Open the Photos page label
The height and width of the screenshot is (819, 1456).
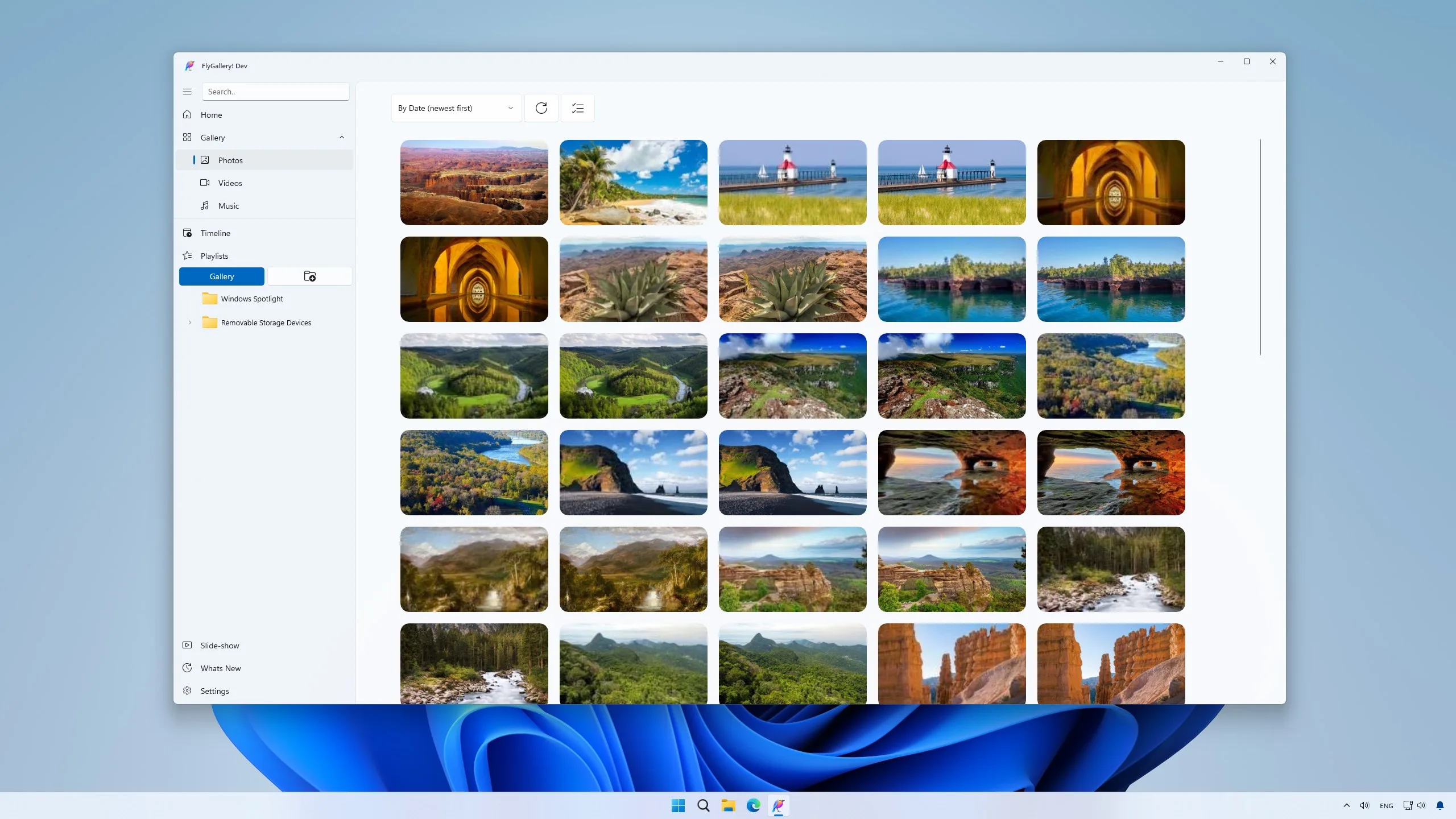pyautogui.click(x=230, y=160)
